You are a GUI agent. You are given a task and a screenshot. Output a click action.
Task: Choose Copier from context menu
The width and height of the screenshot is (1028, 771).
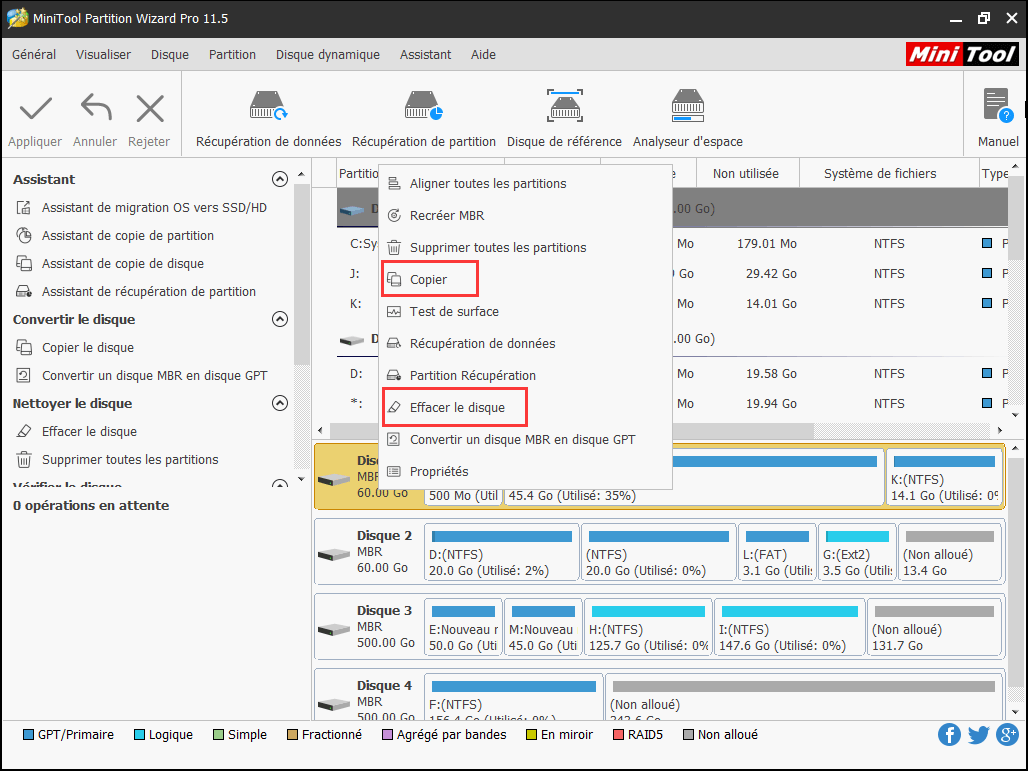(526, 280)
